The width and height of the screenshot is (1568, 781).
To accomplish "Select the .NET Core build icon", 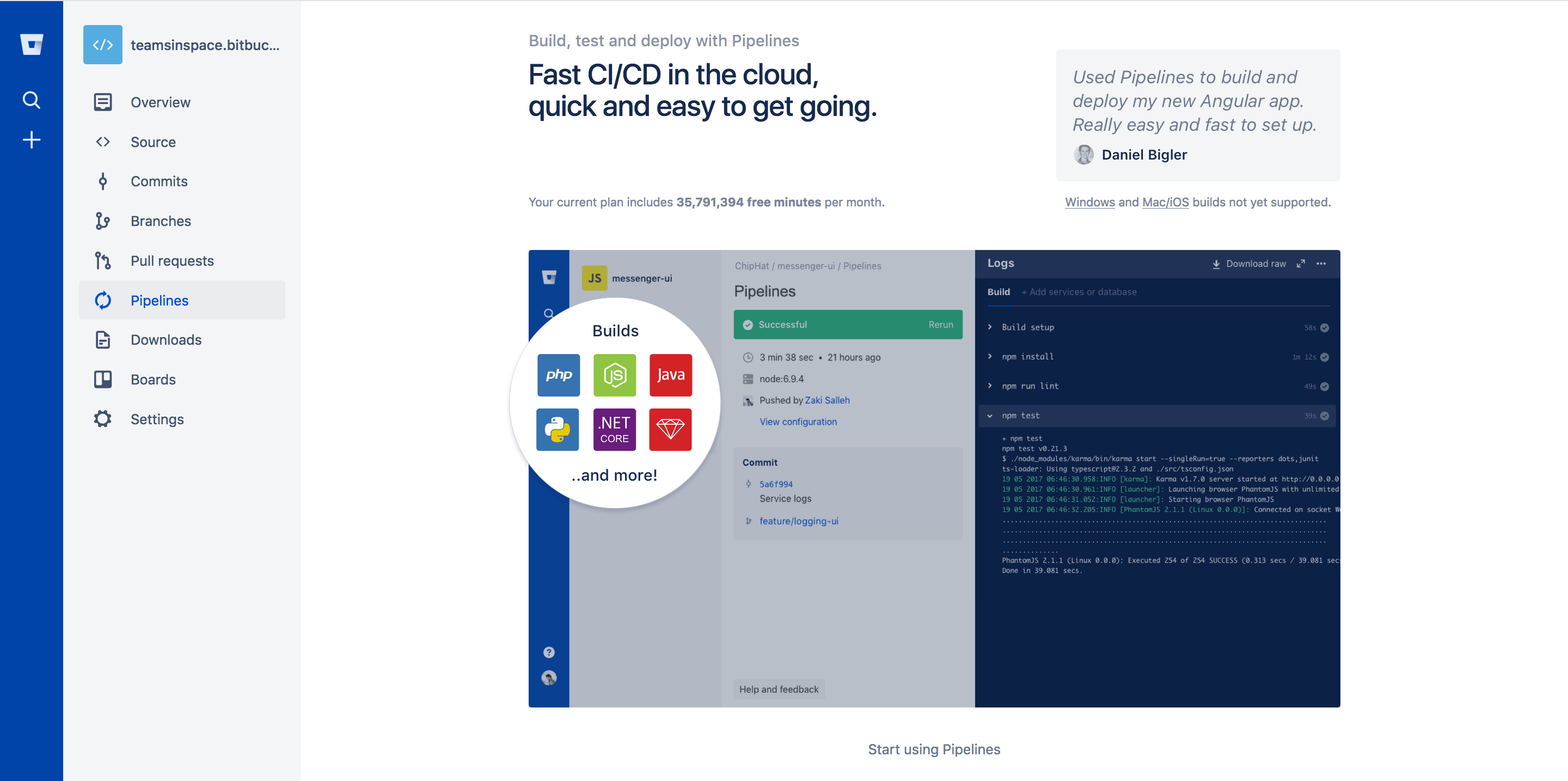I will 614,429.
